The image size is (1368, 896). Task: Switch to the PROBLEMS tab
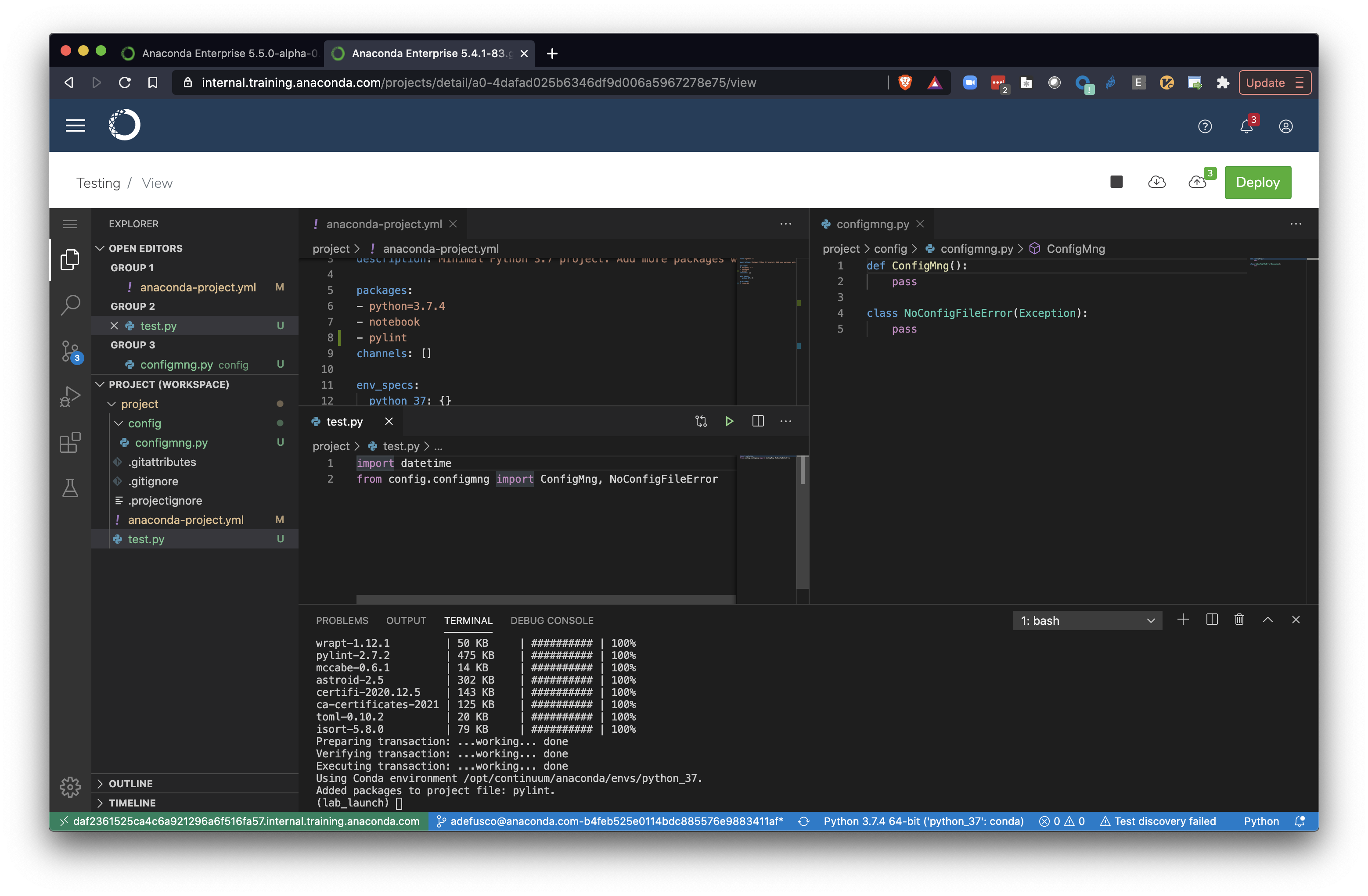point(342,620)
